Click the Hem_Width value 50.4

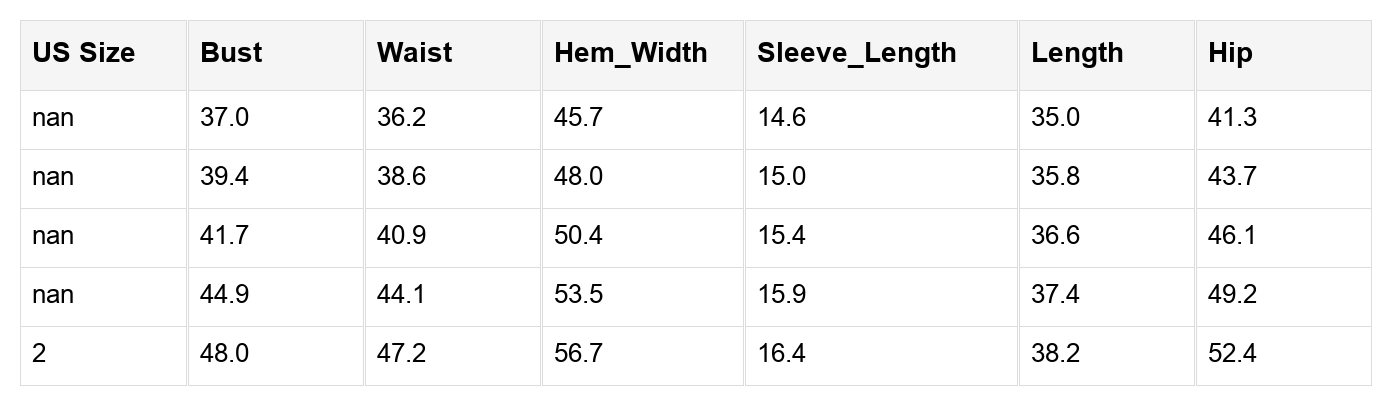click(x=578, y=236)
